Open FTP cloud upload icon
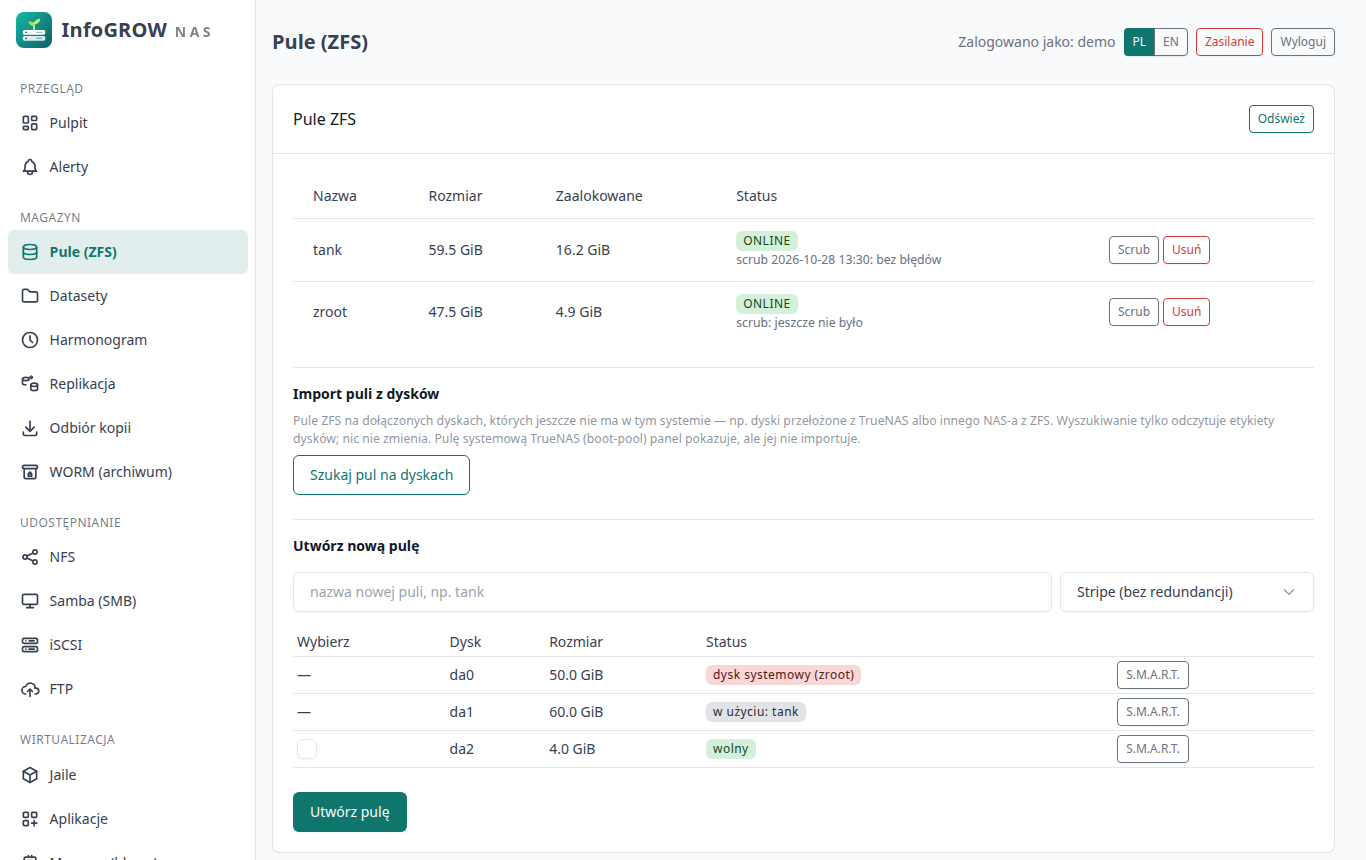 point(30,689)
